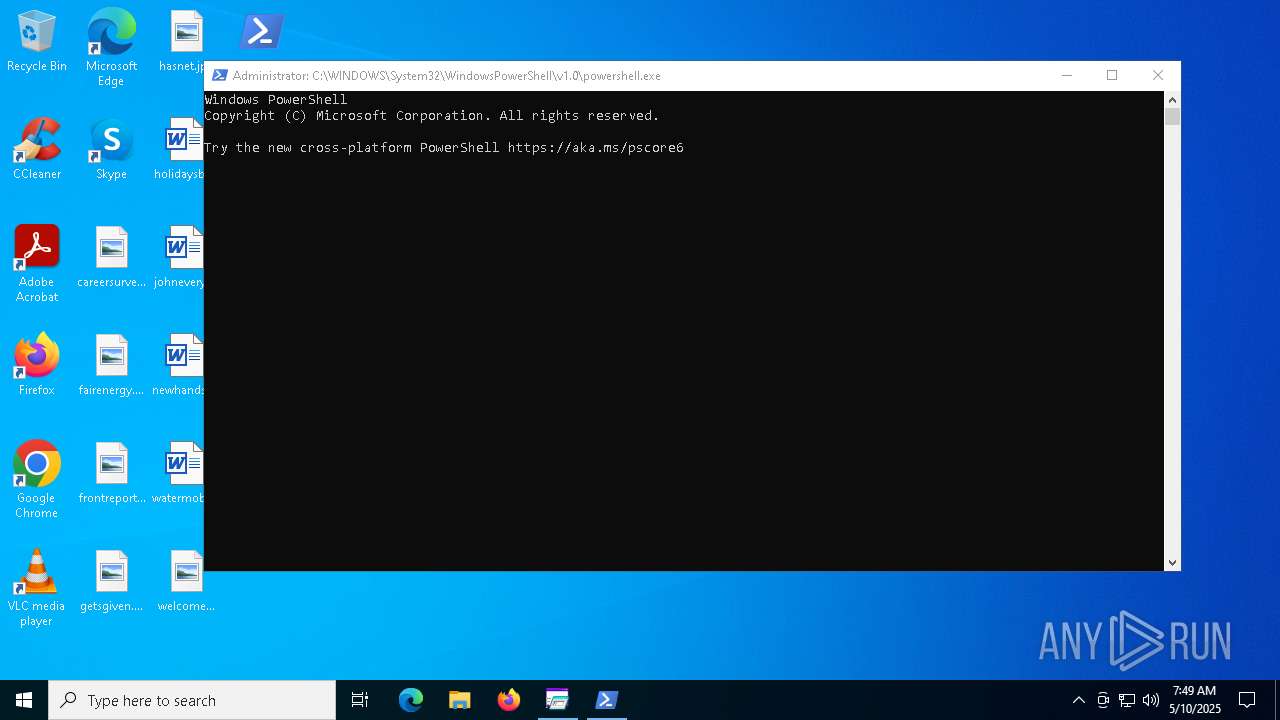Click the taskbar search box
Screen dimensions: 1280x720
192,700
